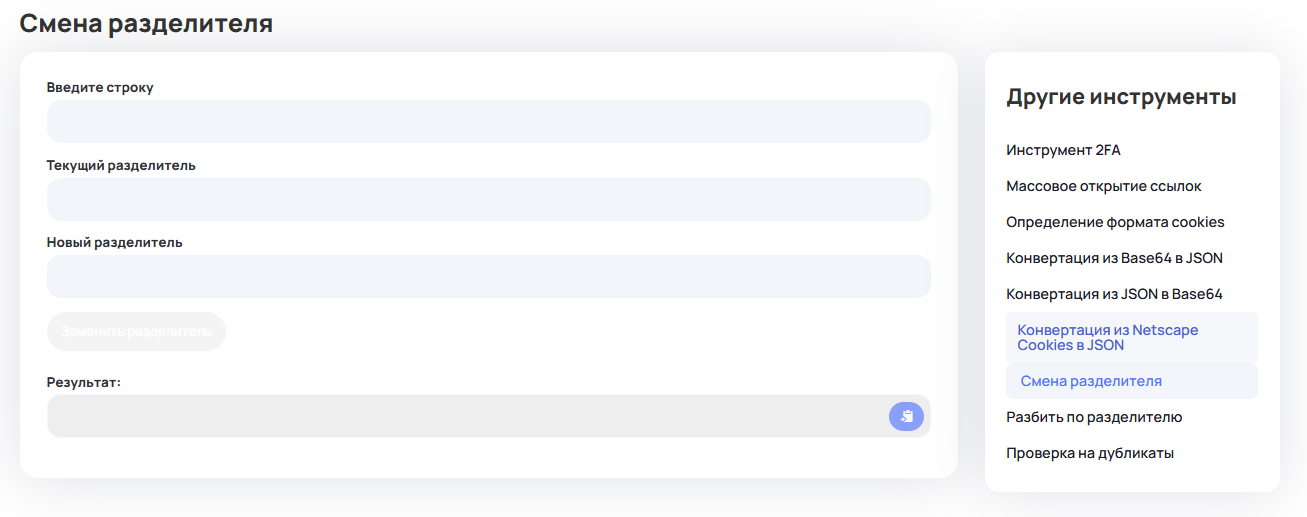The height and width of the screenshot is (517, 1307).
Task: Open 'Определение формата cookies' tool
Action: 1115,222
